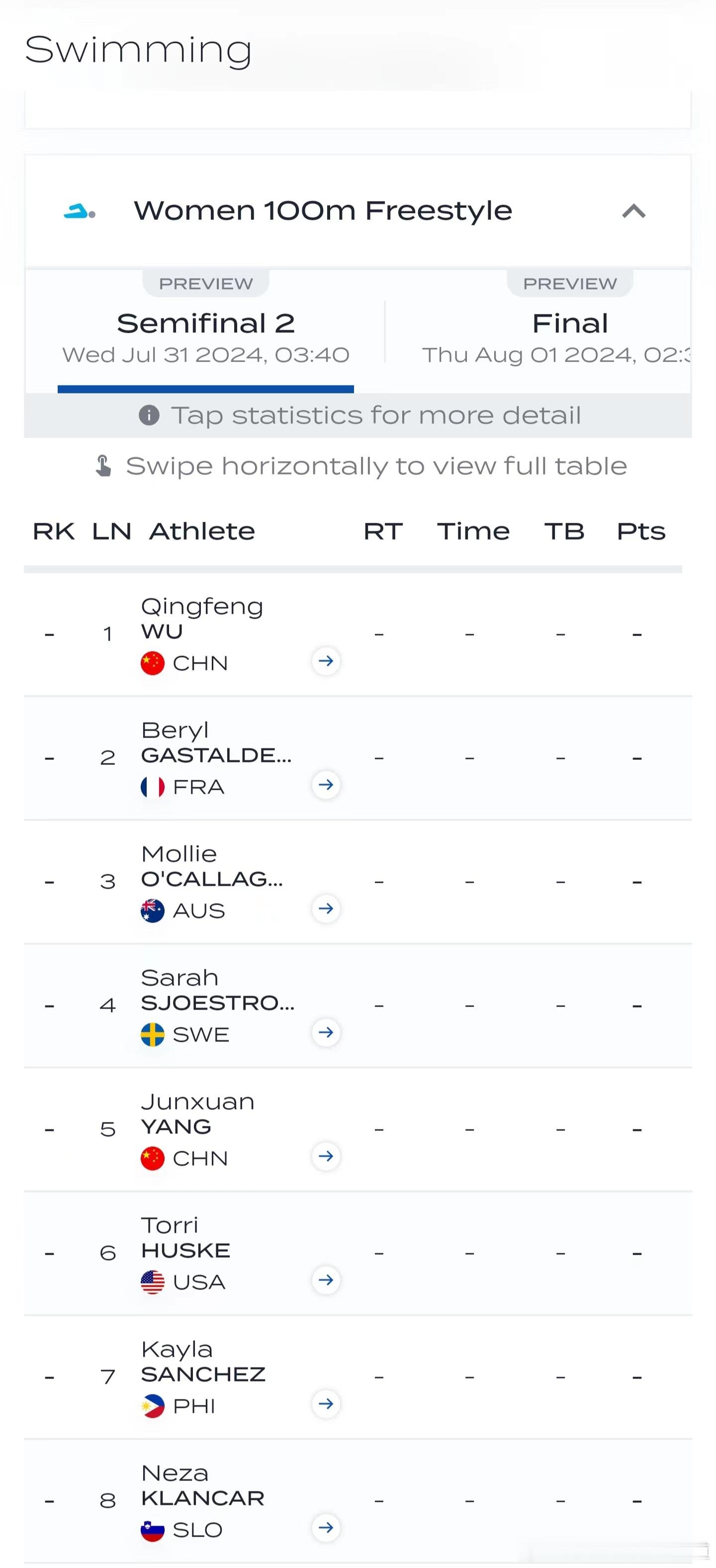The width and height of the screenshot is (716, 1568).
Task: Click the China flag for Junxuan Yang
Action: pos(153,1158)
